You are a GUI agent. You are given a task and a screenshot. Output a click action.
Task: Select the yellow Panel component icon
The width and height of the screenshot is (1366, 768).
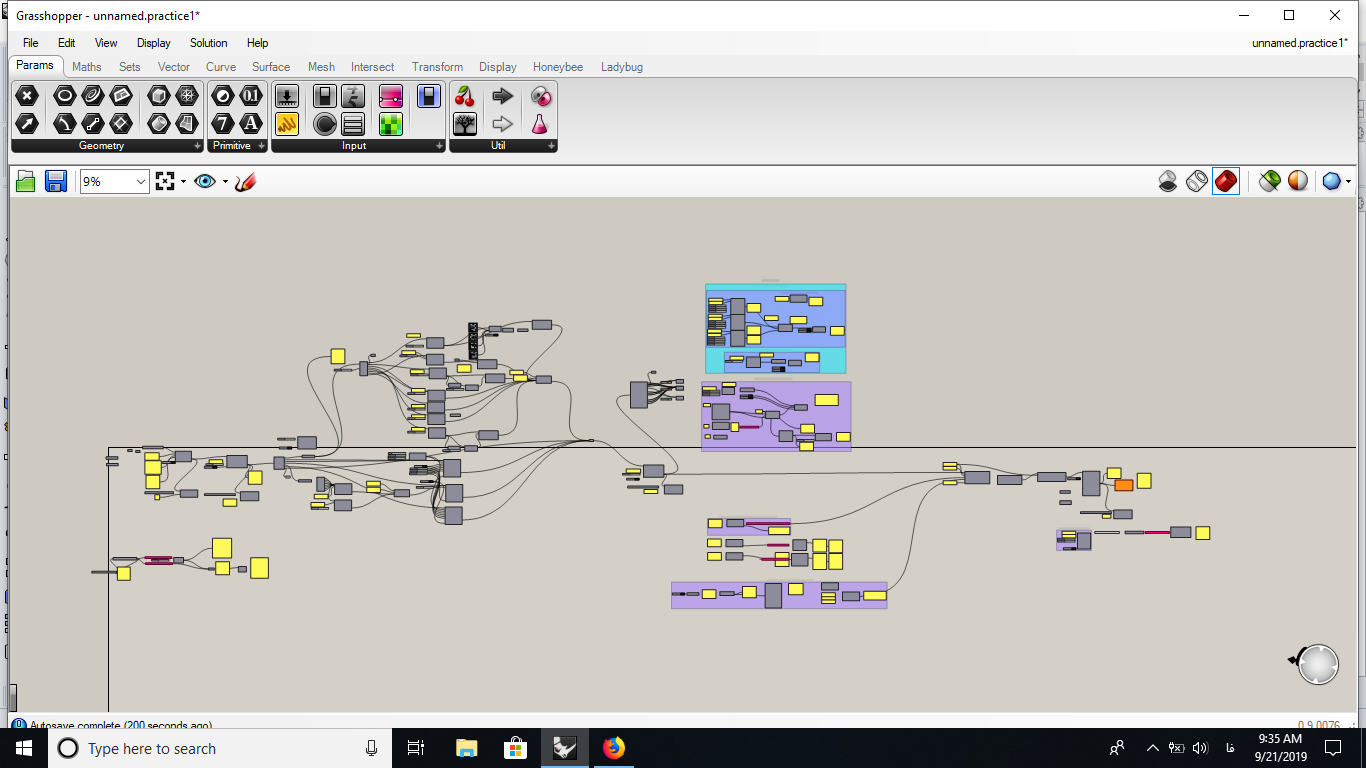pyautogui.click(x=287, y=124)
